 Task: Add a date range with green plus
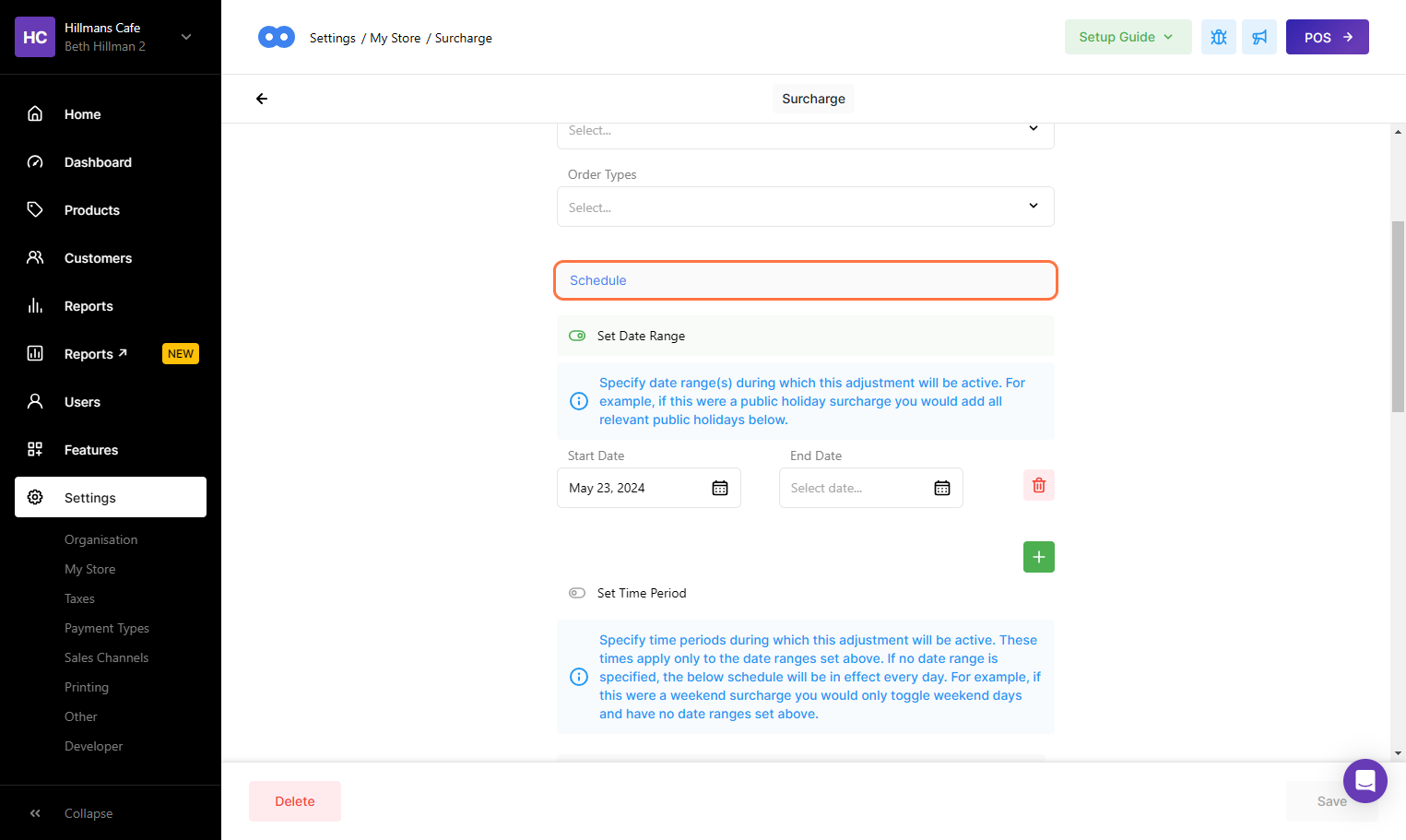[1038, 557]
